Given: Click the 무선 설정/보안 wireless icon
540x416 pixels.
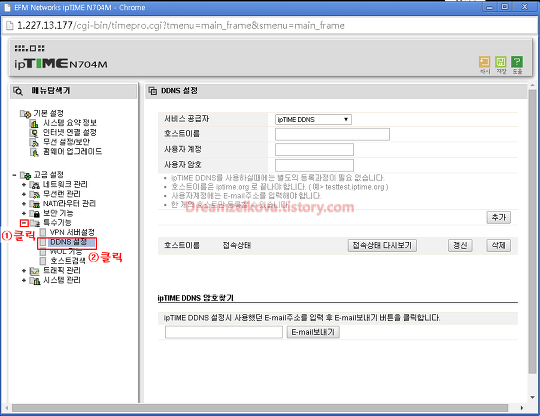Looking at the screenshot, I should pyautogui.click(x=34, y=143).
